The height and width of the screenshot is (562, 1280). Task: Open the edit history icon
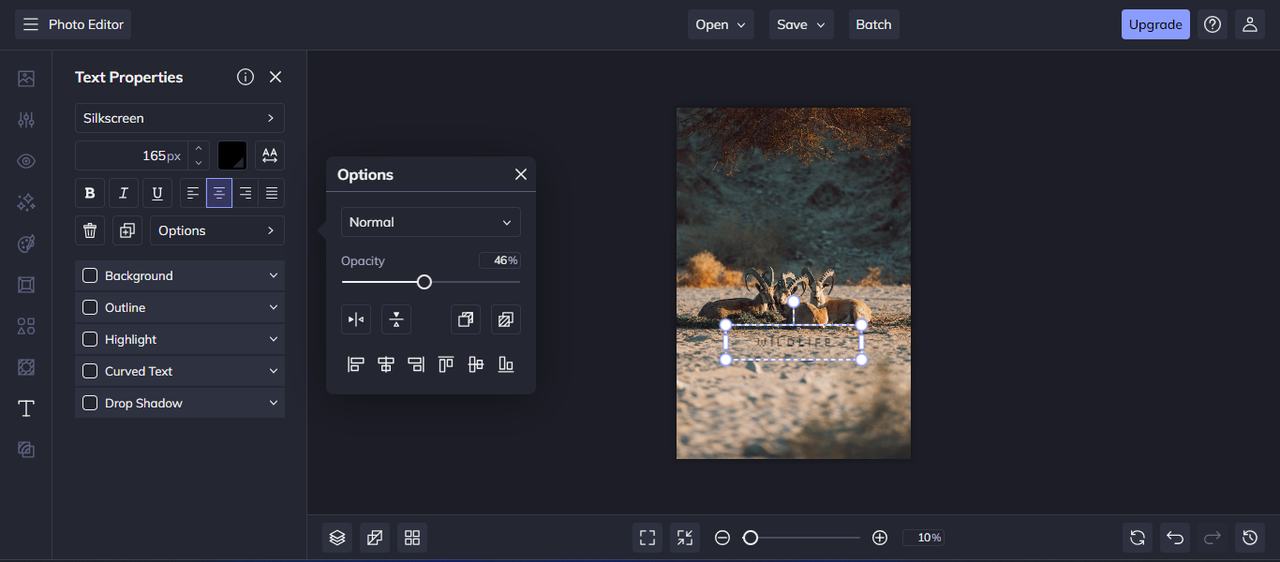(x=1250, y=538)
